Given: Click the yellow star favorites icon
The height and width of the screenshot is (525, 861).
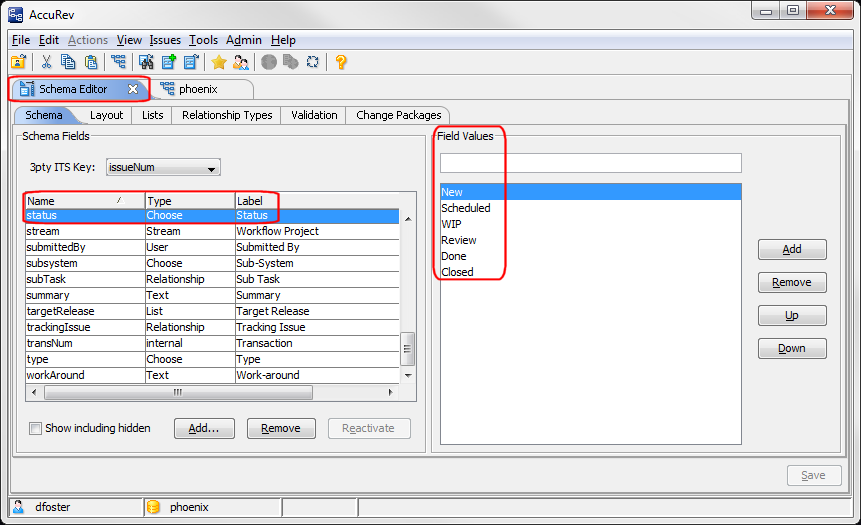Looking at the screenshot, I should coord(218,62).
